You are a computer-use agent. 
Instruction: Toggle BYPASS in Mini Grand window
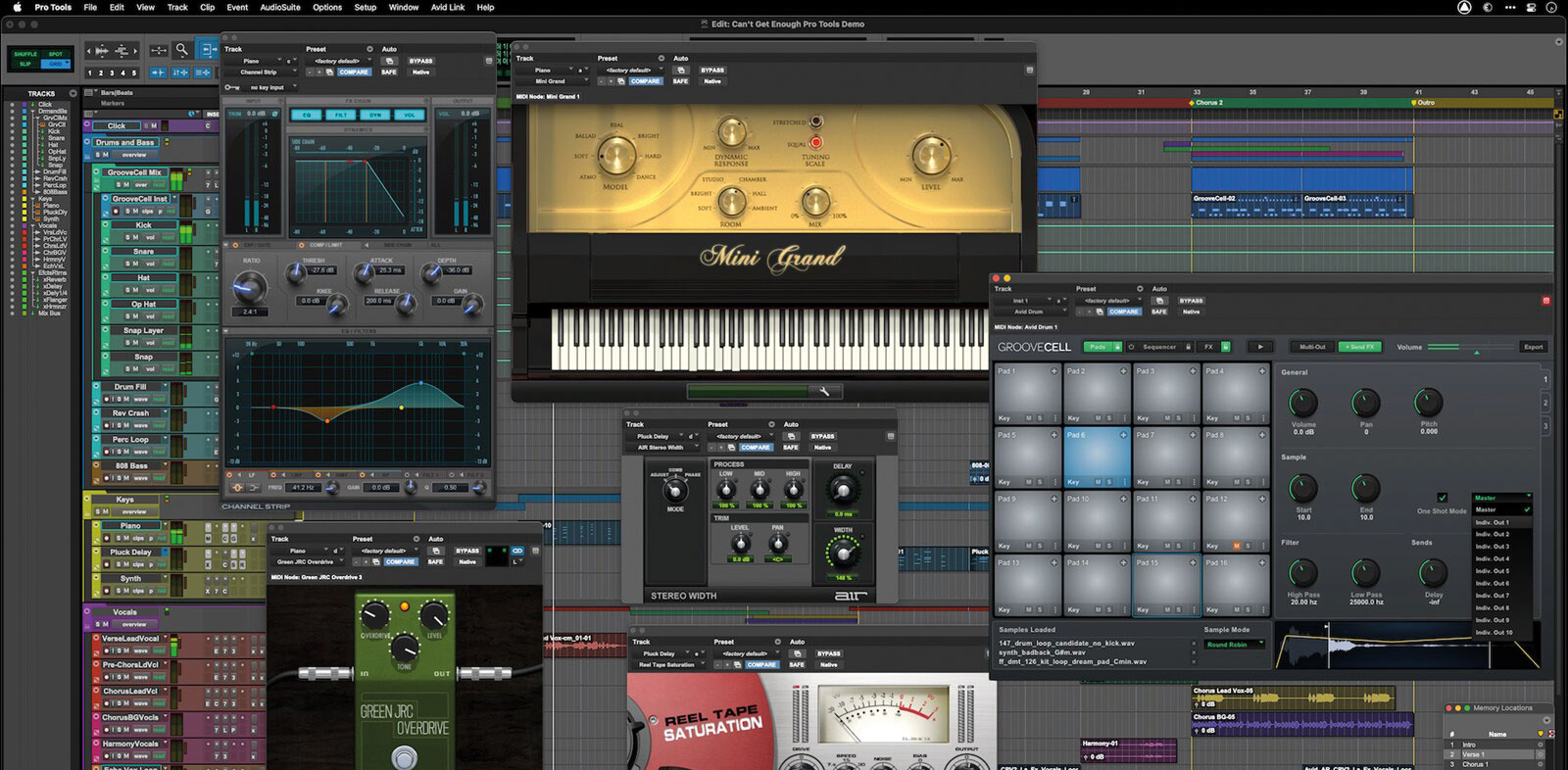[x=712, y=71]
